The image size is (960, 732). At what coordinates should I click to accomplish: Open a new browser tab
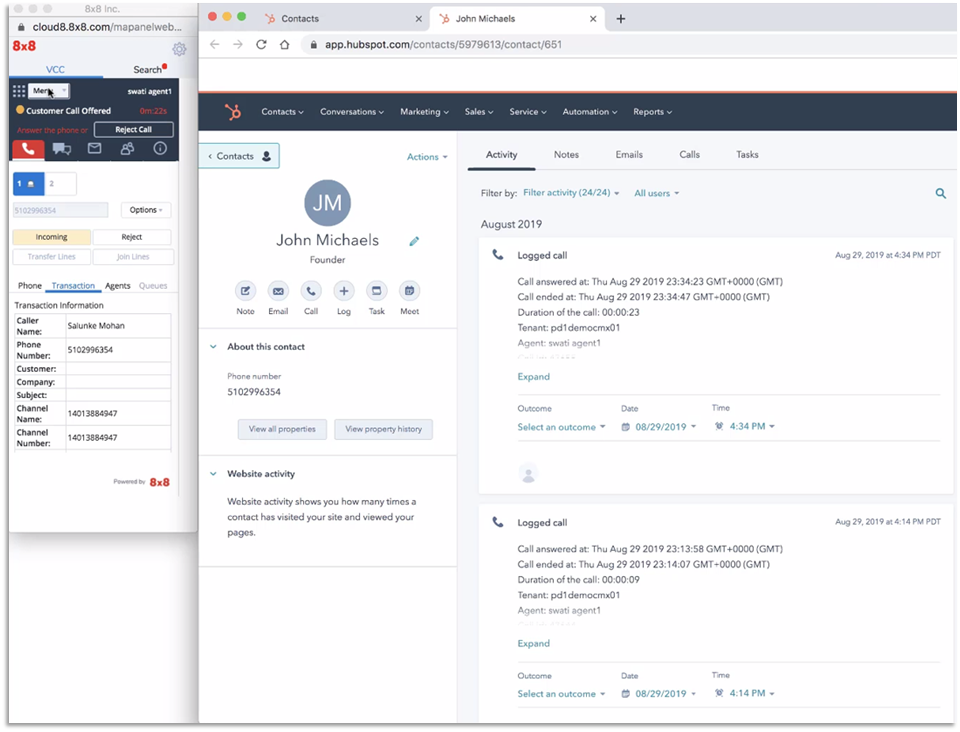(x=621, y=19)
